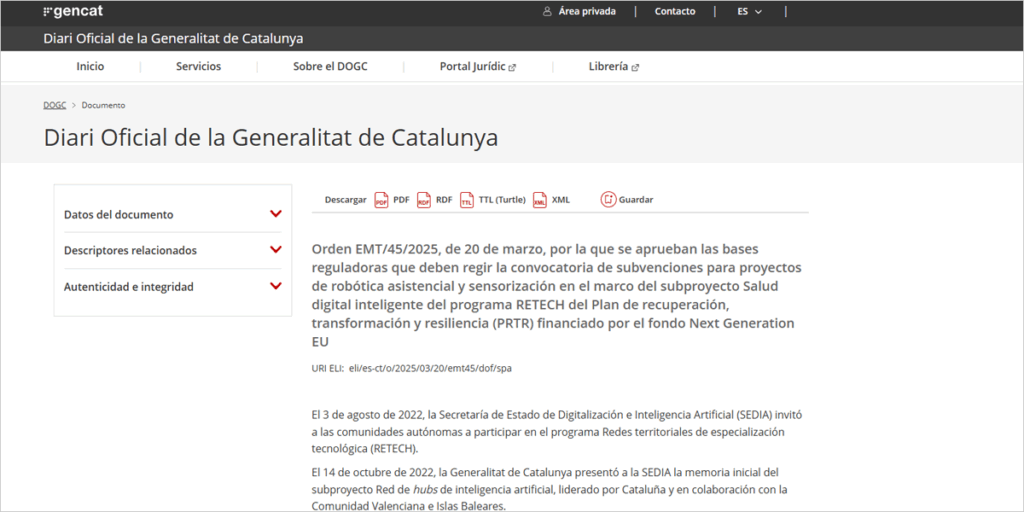Click external link icon beside Portal Jurídic
This screenshot has width=1024, height=512.
tap(513, 67)
